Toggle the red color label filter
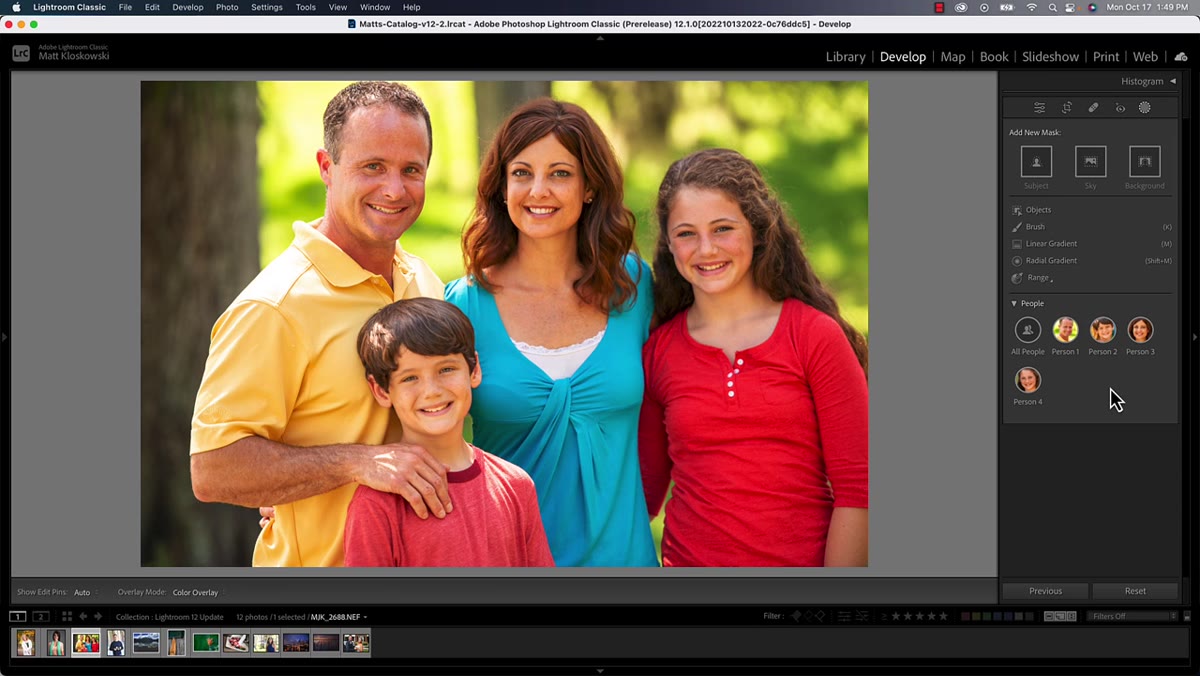Screen dimensions: 1200x676 [966, 617]
